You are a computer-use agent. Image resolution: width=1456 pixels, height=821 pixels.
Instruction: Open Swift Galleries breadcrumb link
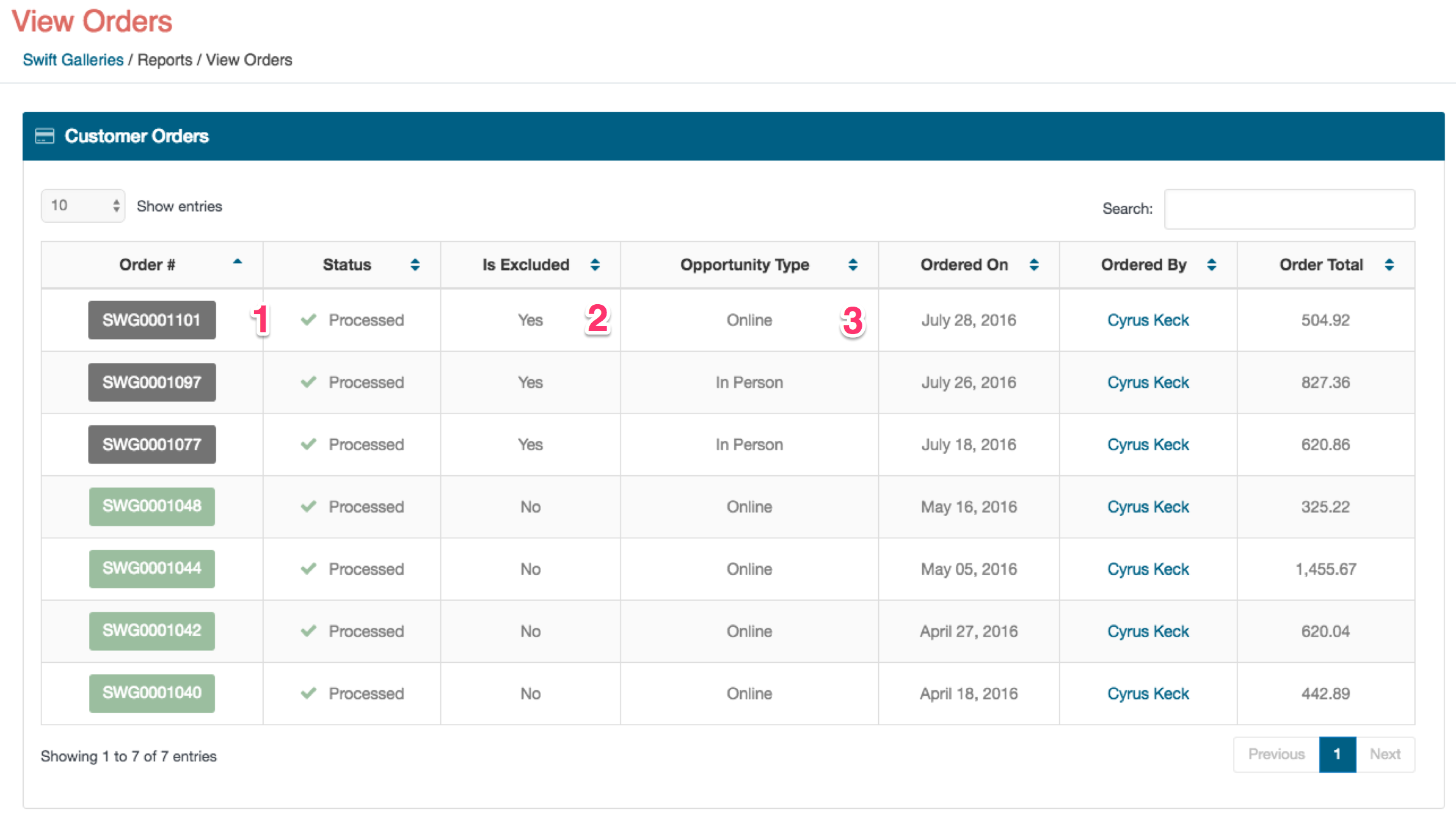73,60
